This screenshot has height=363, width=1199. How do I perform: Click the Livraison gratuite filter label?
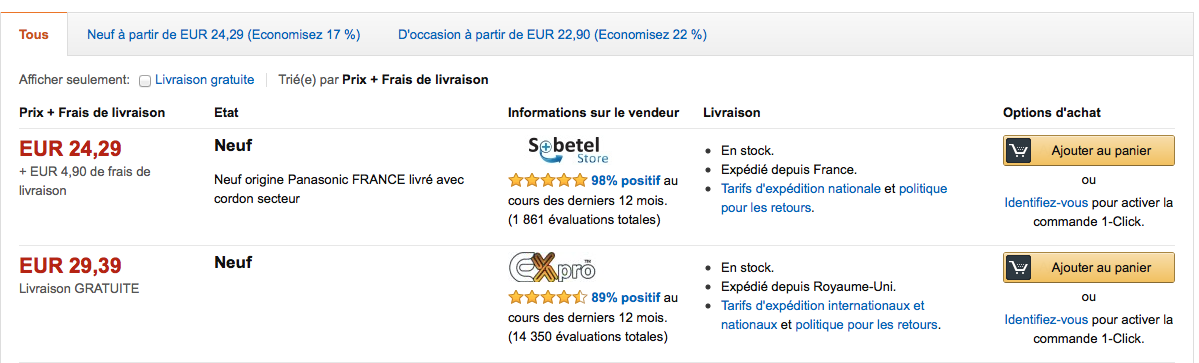[x=205, y=79]
